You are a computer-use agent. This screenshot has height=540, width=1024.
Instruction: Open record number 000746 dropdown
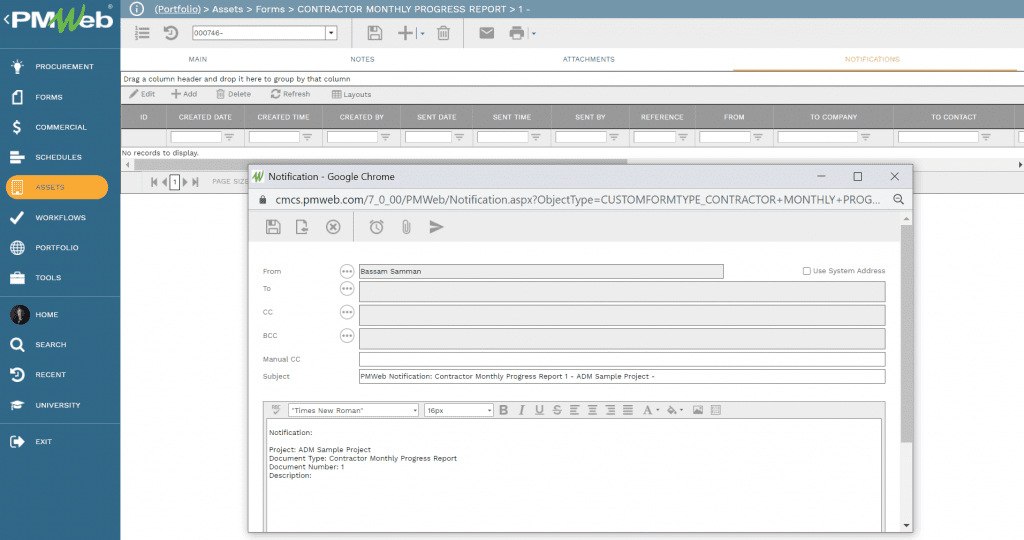click(x=331, y=33)
